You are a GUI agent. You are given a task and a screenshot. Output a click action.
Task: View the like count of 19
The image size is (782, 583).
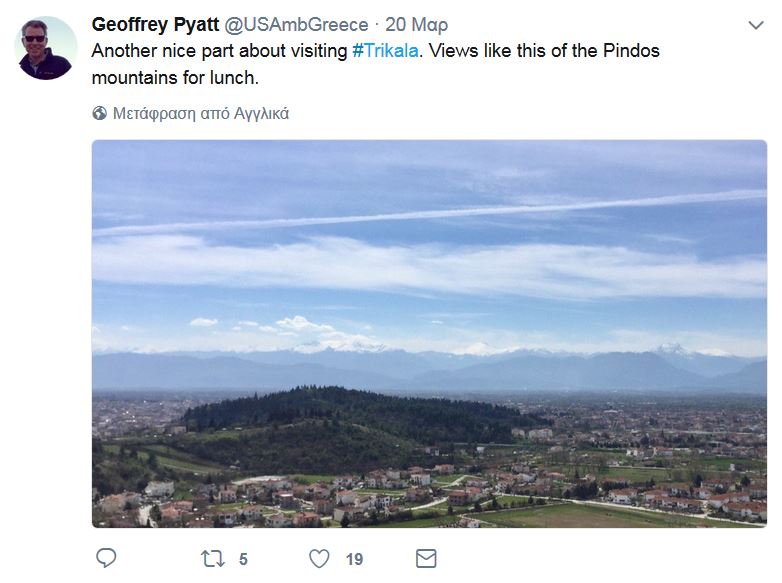(x=355, y=559)
